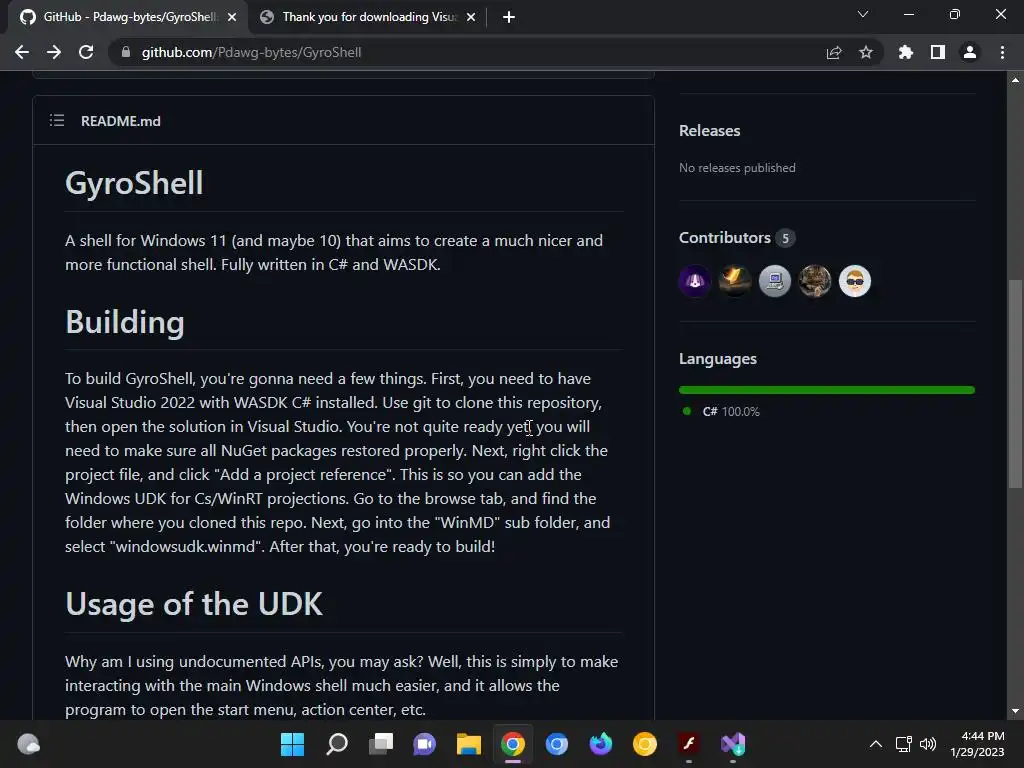The height and width of the screenshot is (768, 1024).
Task: Go forward in browser history
Action: click(54, 52)
